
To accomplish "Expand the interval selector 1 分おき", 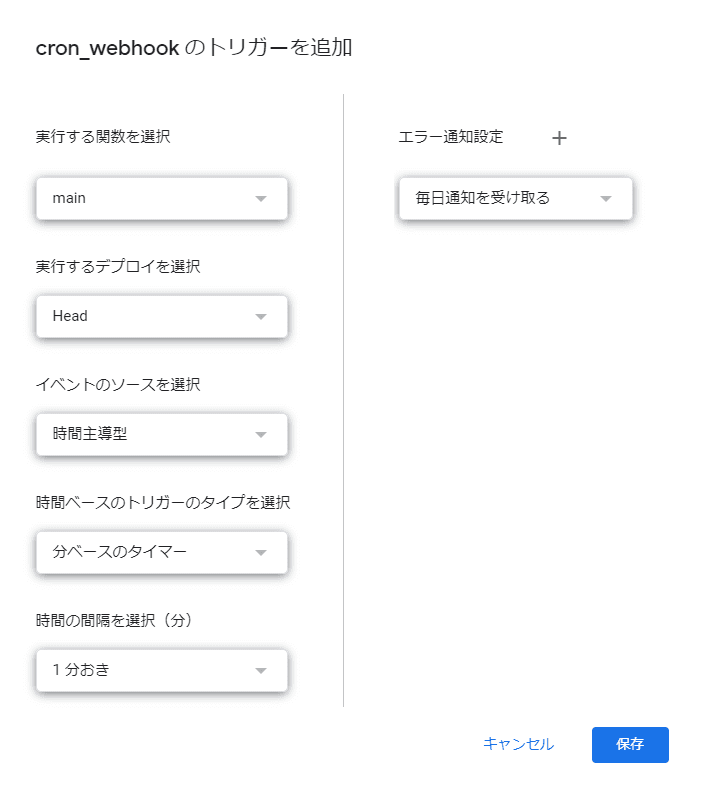I will tap(150, 670).
